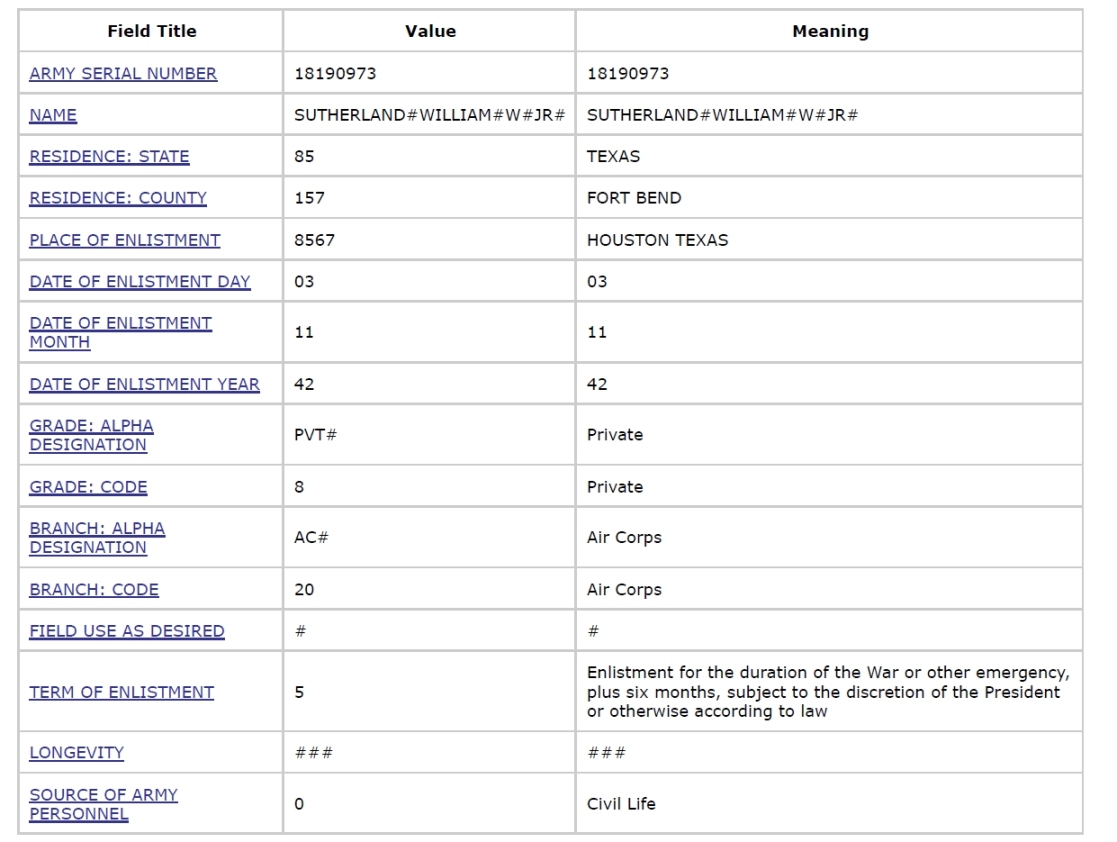Follow the DATE OF ENLISTMENT YEAR link
The image size is (1117, 842).
click(144, 384)
